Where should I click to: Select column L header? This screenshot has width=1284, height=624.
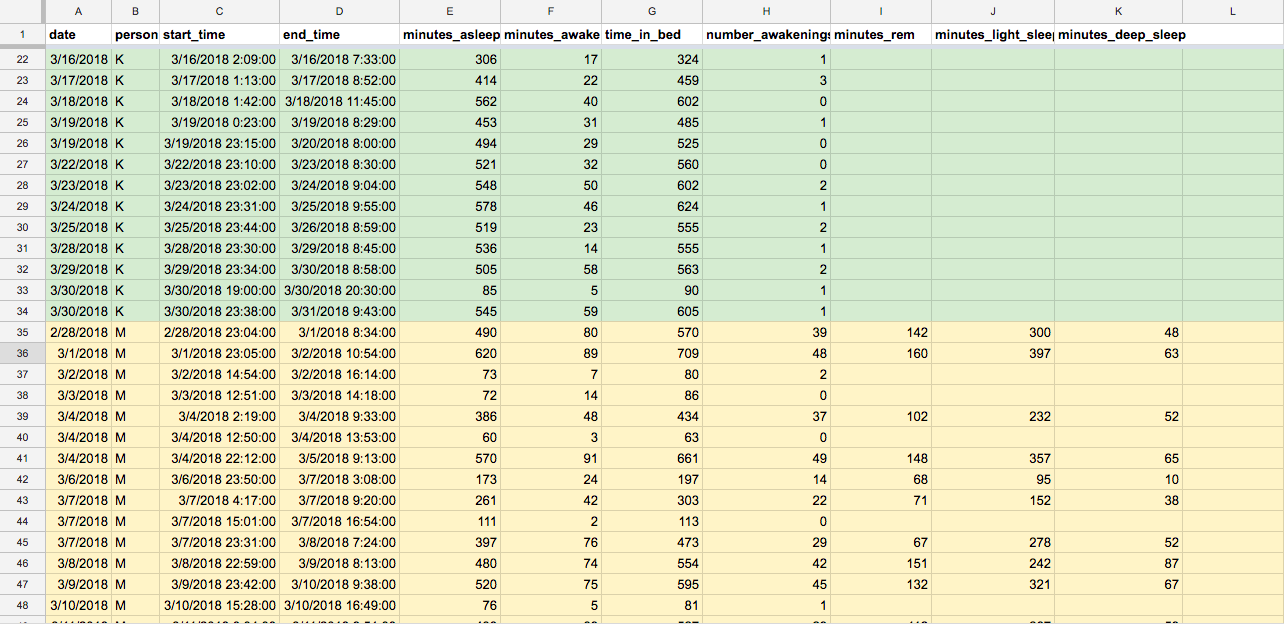coord(1232,11)
